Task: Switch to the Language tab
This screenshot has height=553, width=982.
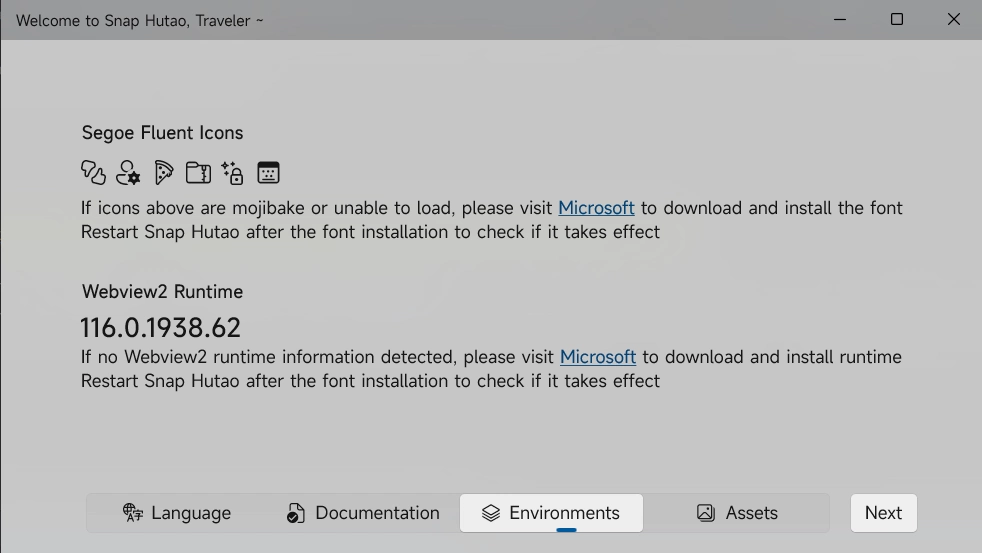Action: click(x=177, y=513)
